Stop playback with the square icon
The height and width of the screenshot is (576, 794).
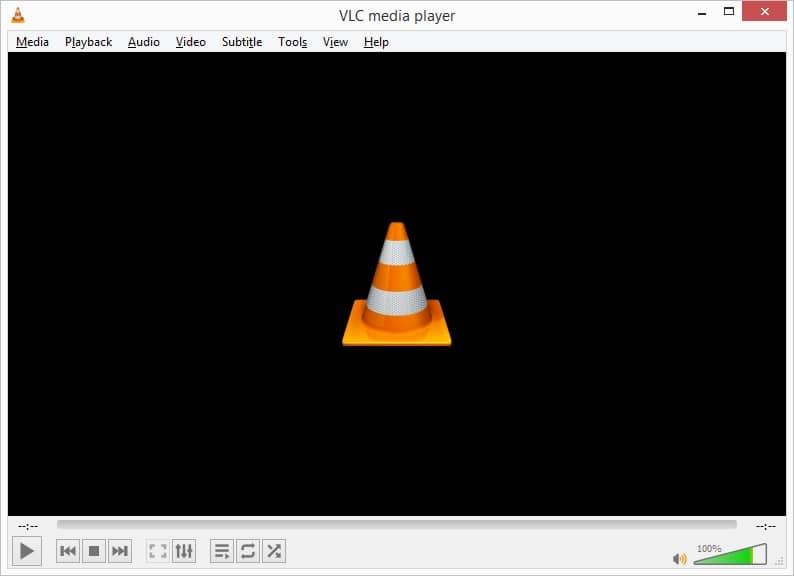(94, 551)
